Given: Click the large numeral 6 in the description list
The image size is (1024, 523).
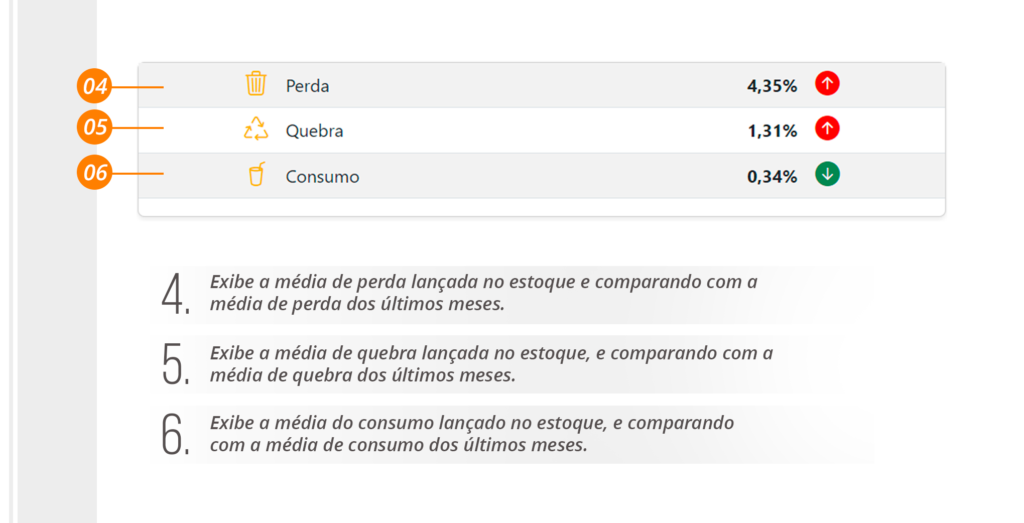Looking at the screenshot, I should (x=176, y=434).
